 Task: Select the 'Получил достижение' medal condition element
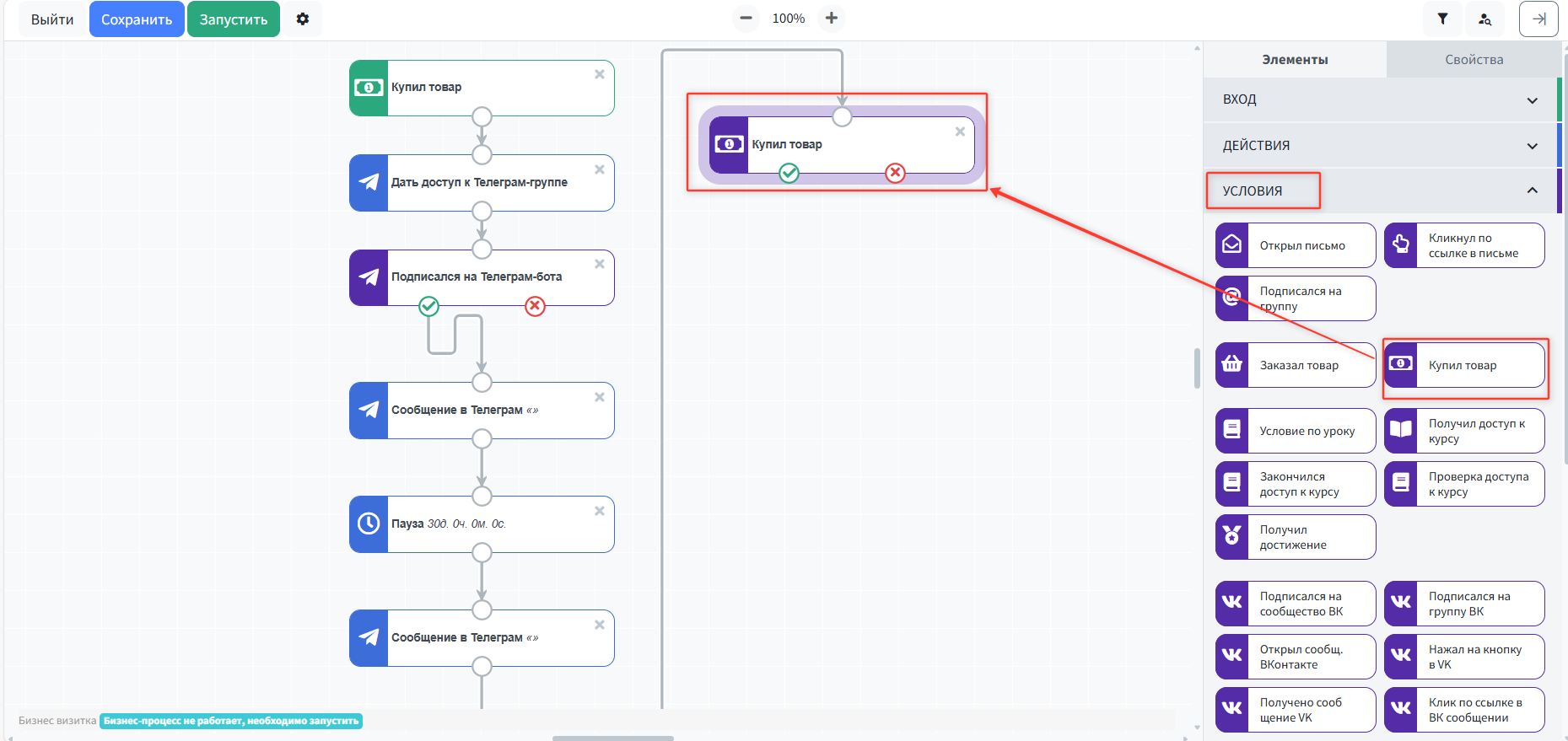click(1295, 537)
